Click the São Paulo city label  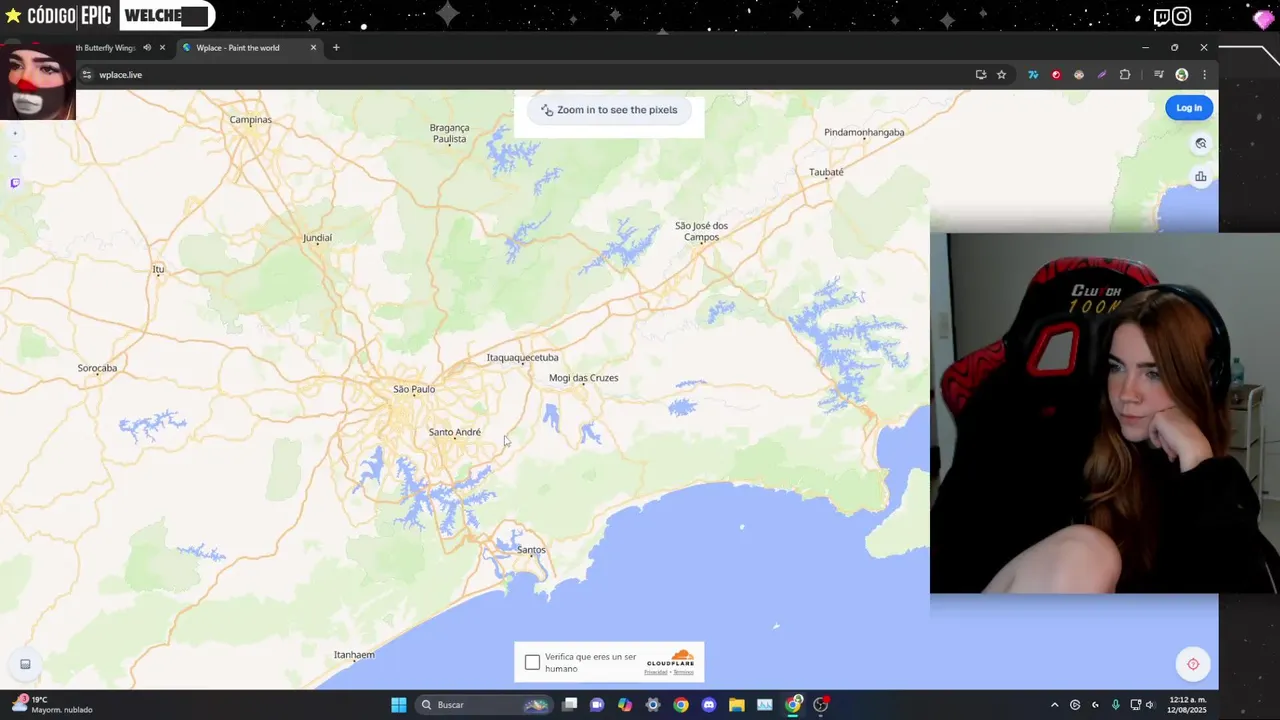(414, 389)
